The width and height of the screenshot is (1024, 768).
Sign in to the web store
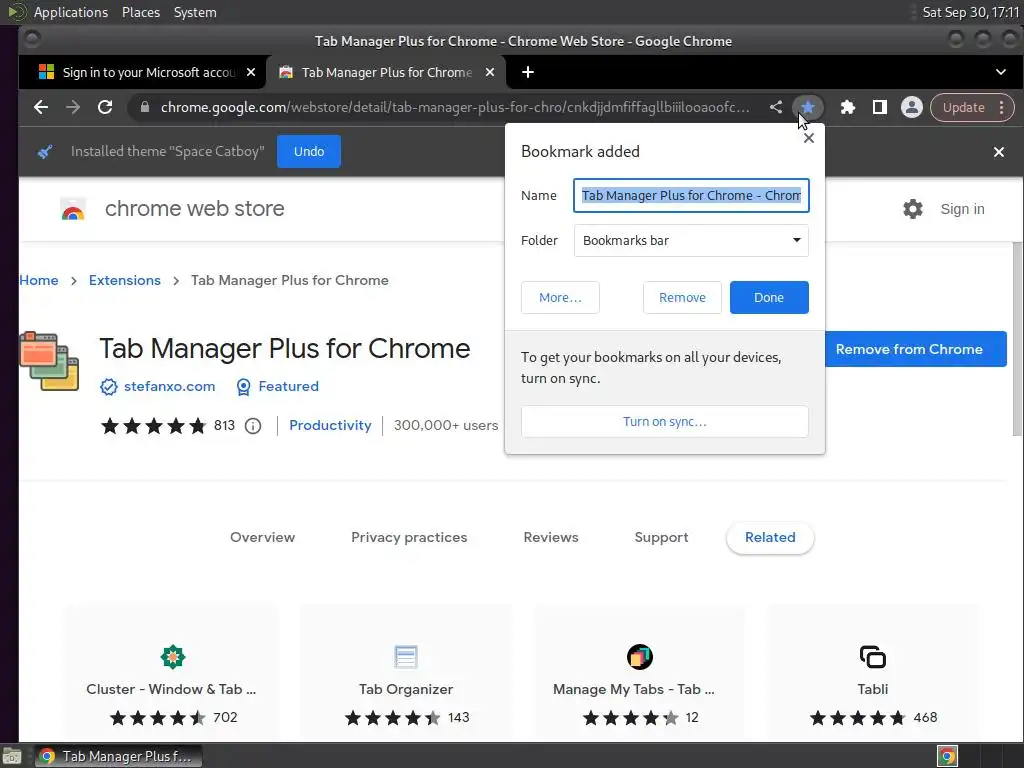pyautogui.click(x=962, y=209)
